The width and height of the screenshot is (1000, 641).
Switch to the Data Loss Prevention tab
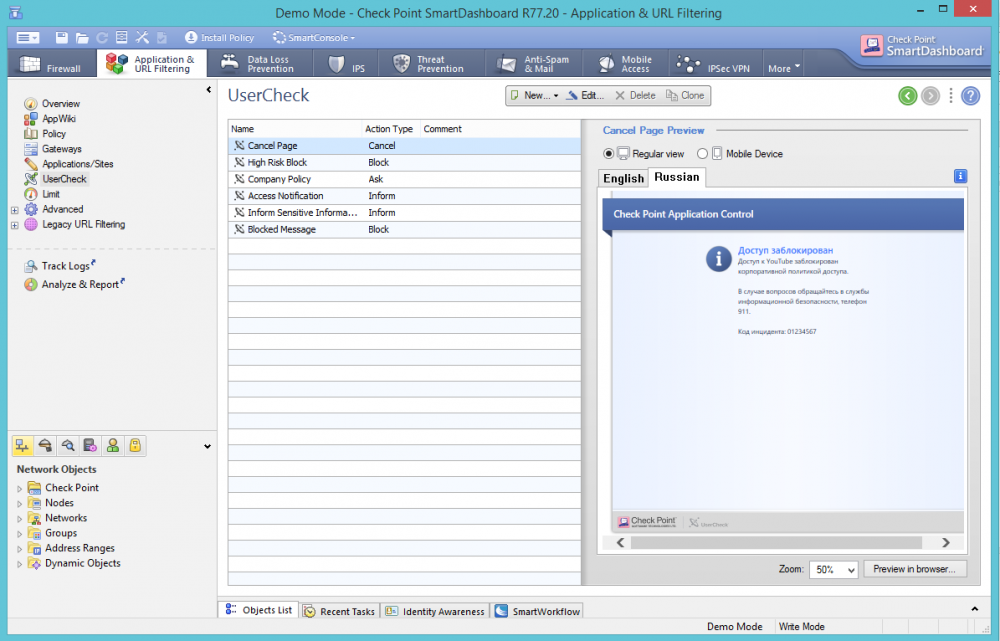(x=259, y=64)
